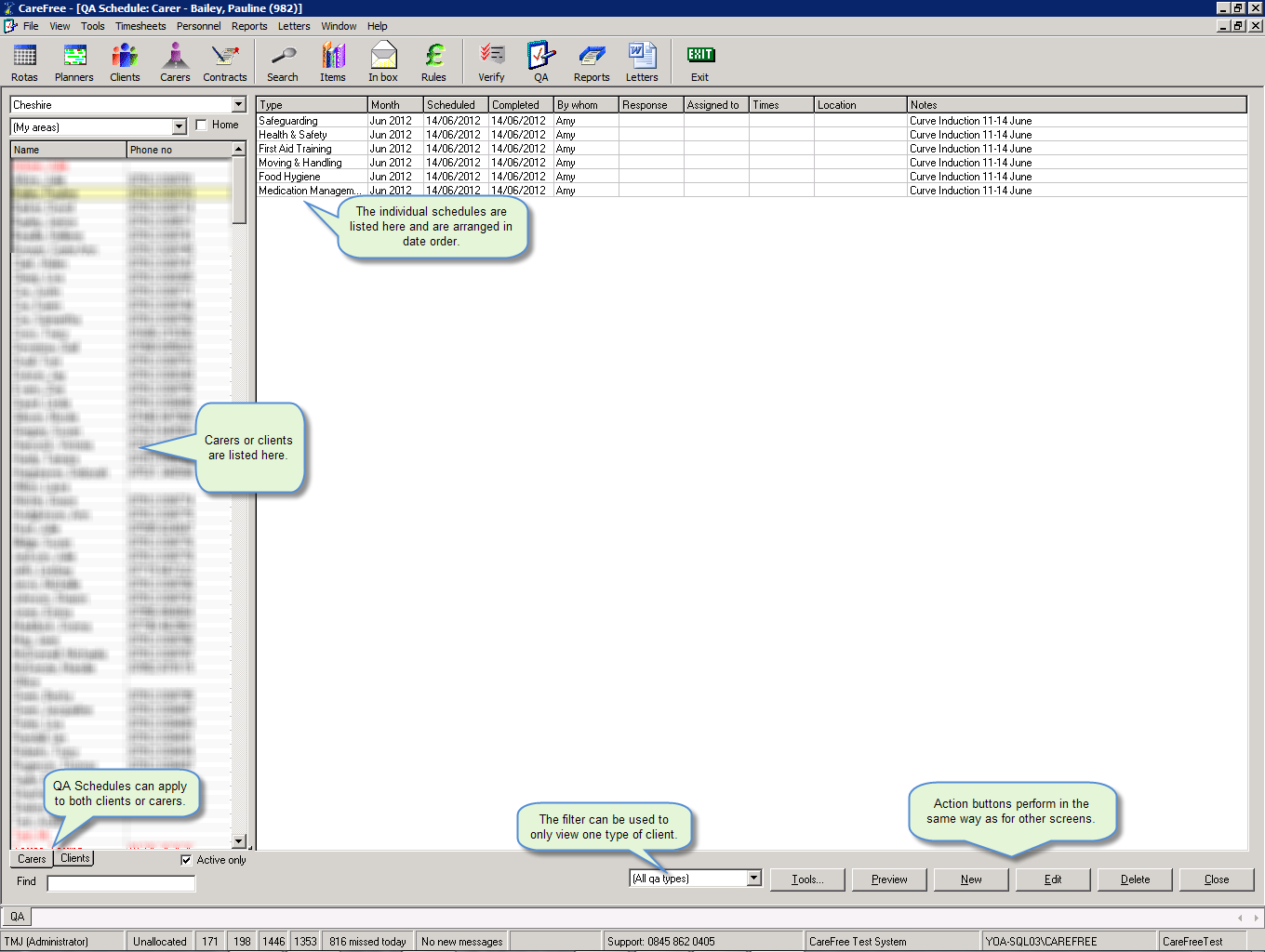Switch to the Clients tab
The width and height of the screenshot is (1265, 952).
(x=74, y=858)
